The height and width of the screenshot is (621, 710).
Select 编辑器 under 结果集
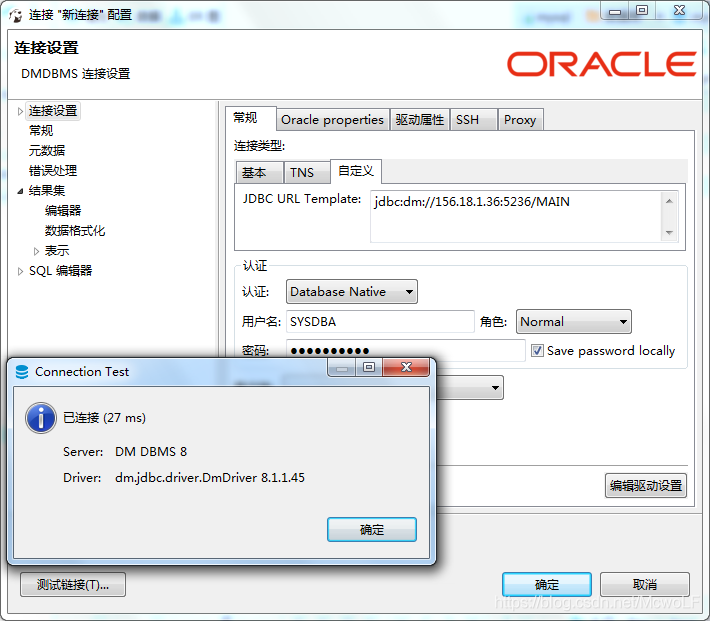point(63,211)
